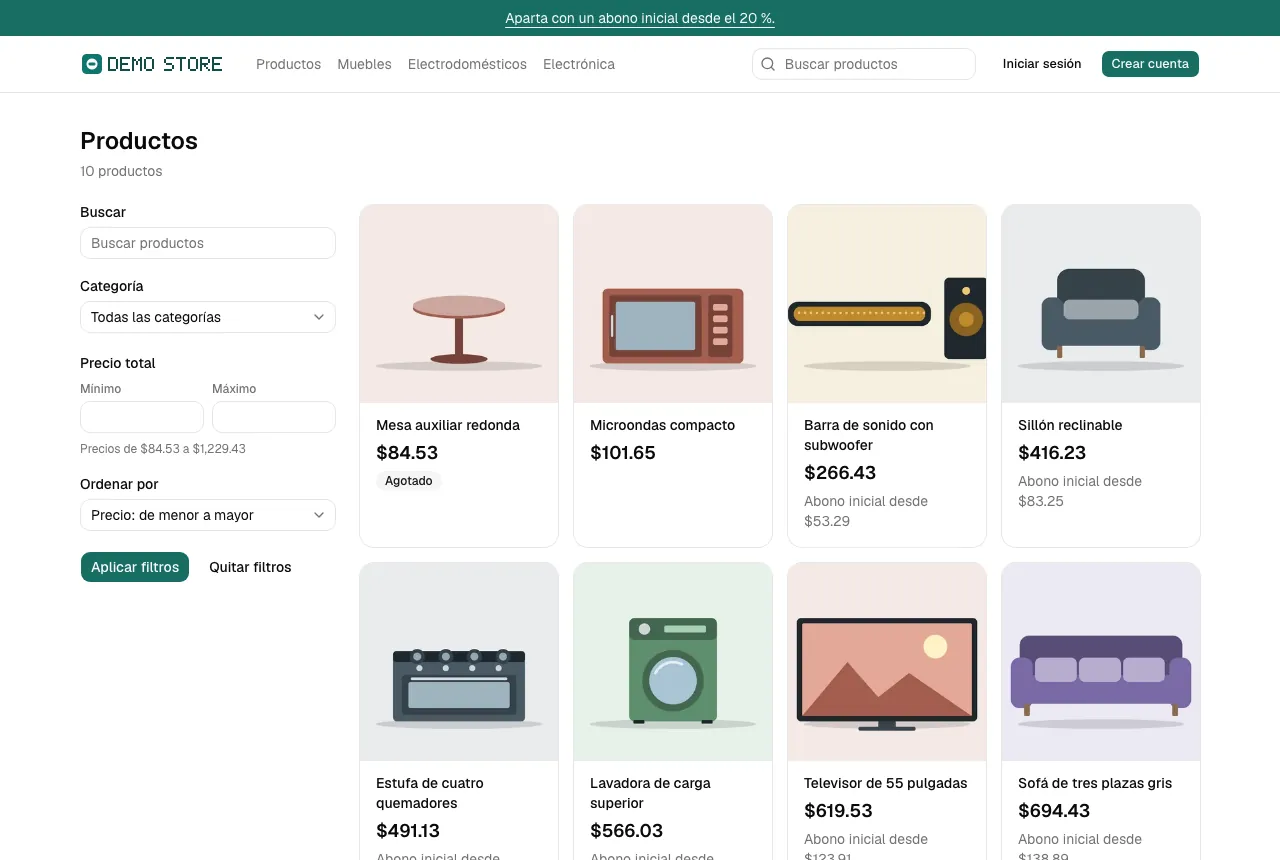Open the 55-inch television image
This screenshot has width=1280, height=860.
(x=887, y=662)
